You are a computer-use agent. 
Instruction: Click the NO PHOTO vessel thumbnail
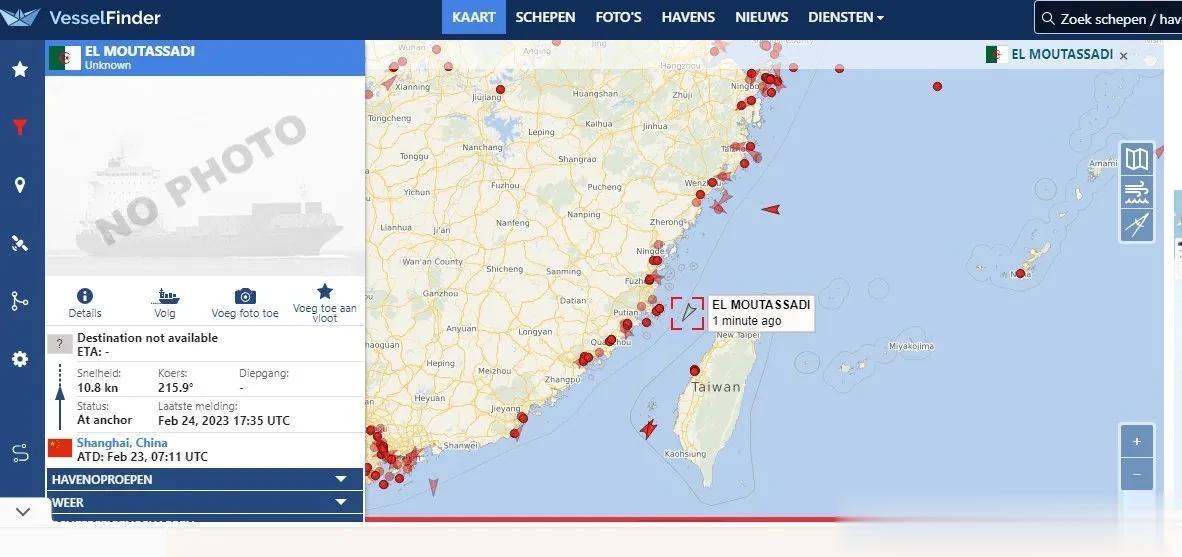click(205, 175)
